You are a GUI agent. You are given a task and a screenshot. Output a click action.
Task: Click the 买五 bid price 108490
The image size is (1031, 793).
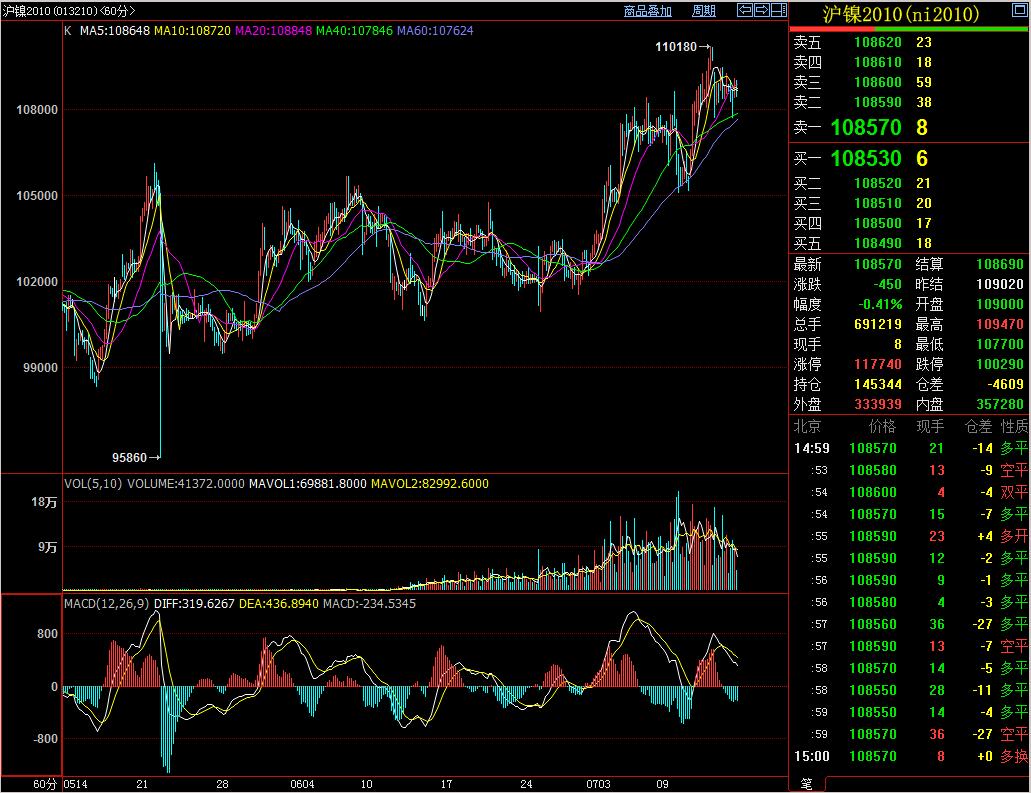click(878, 243)
